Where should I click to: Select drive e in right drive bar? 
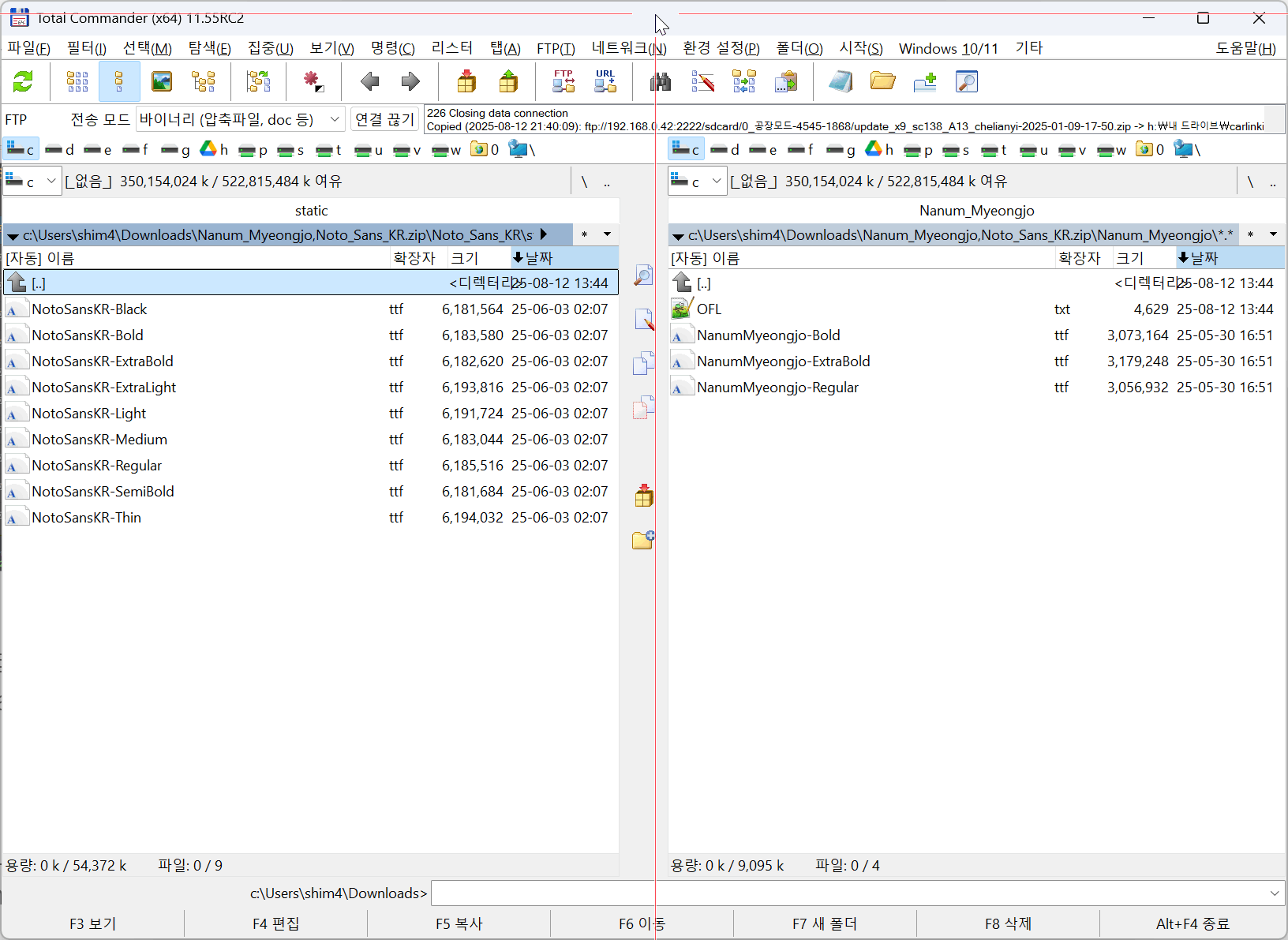point(763,149)
